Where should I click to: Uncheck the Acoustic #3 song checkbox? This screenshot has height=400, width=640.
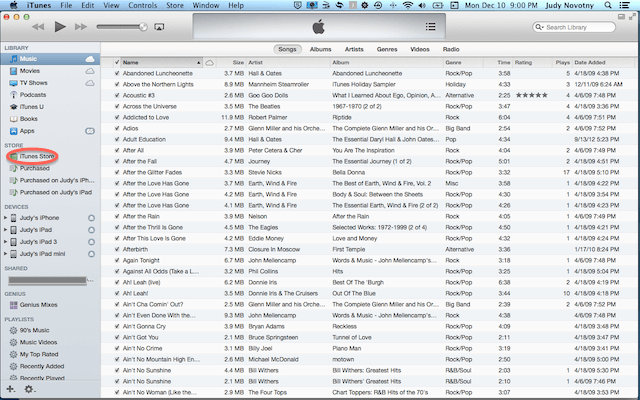point(117,96)
